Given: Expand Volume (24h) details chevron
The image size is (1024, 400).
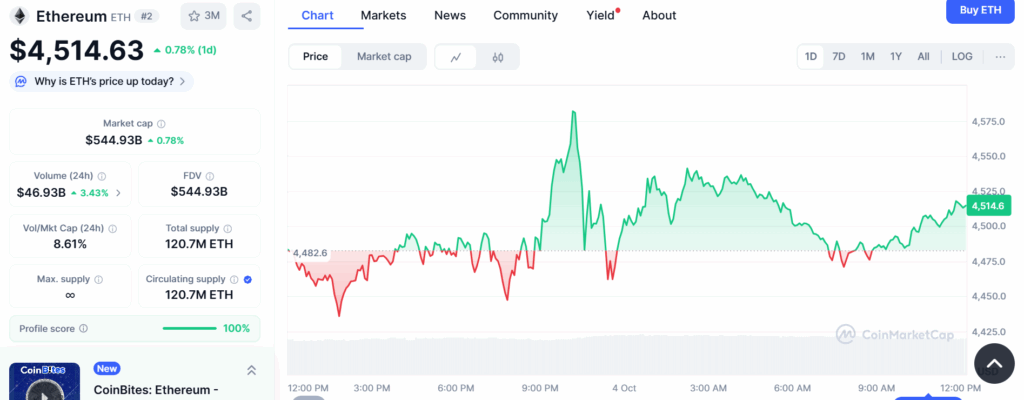Looking at the screenshot, I should [x=119, y=193].
